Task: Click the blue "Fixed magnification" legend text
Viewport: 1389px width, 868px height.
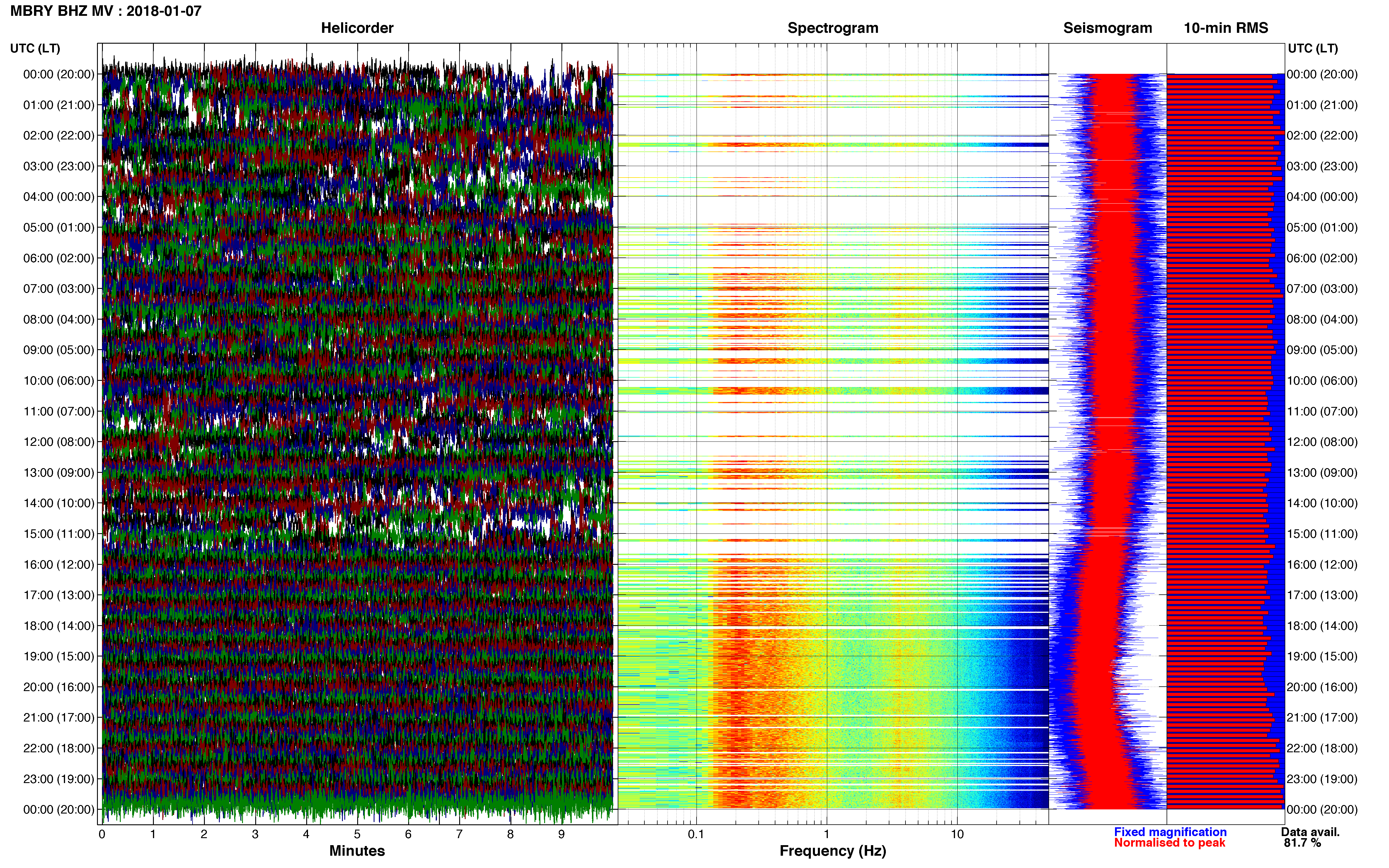Action: click(1170, 832)
